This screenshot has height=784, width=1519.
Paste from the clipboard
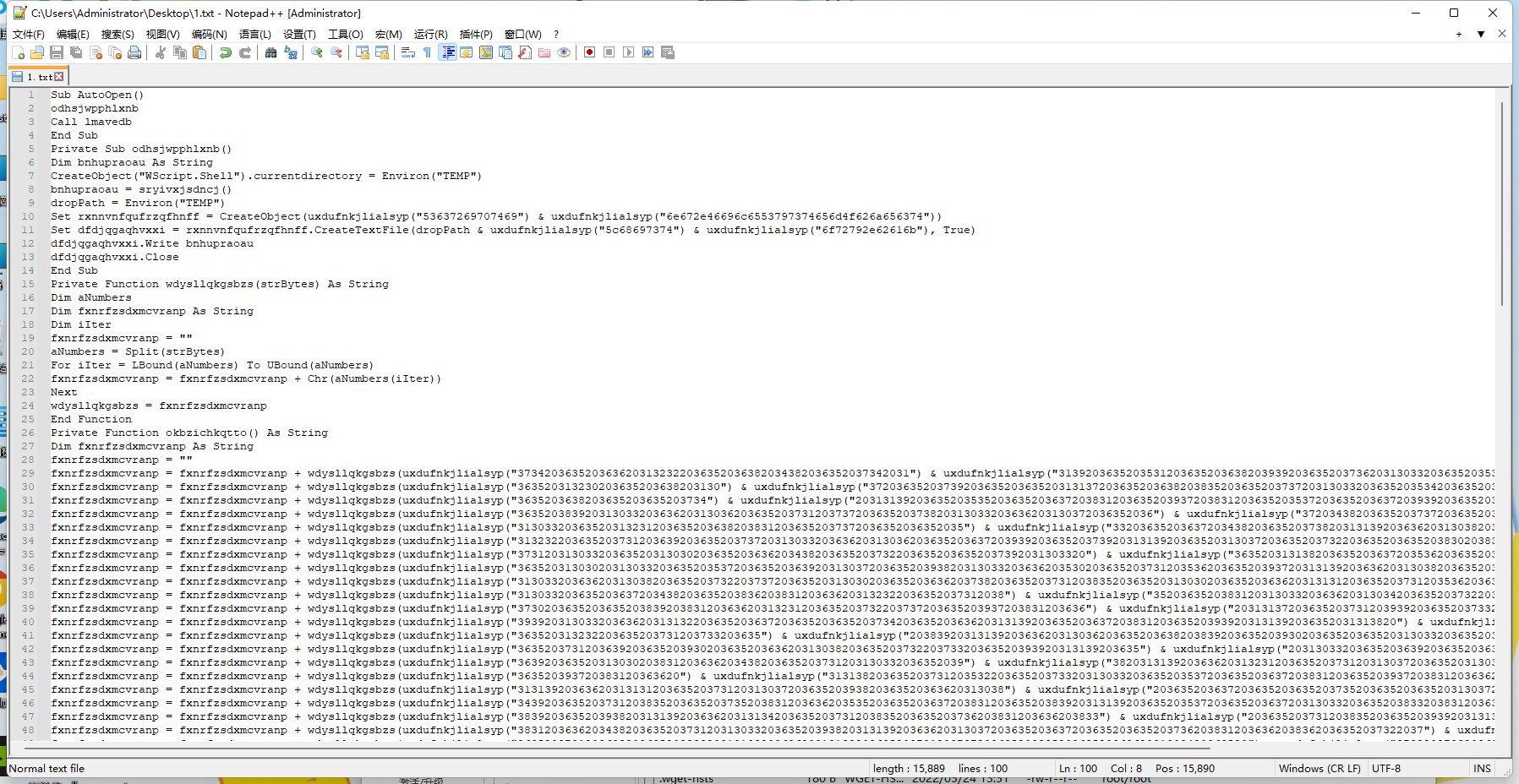point(199,52)
